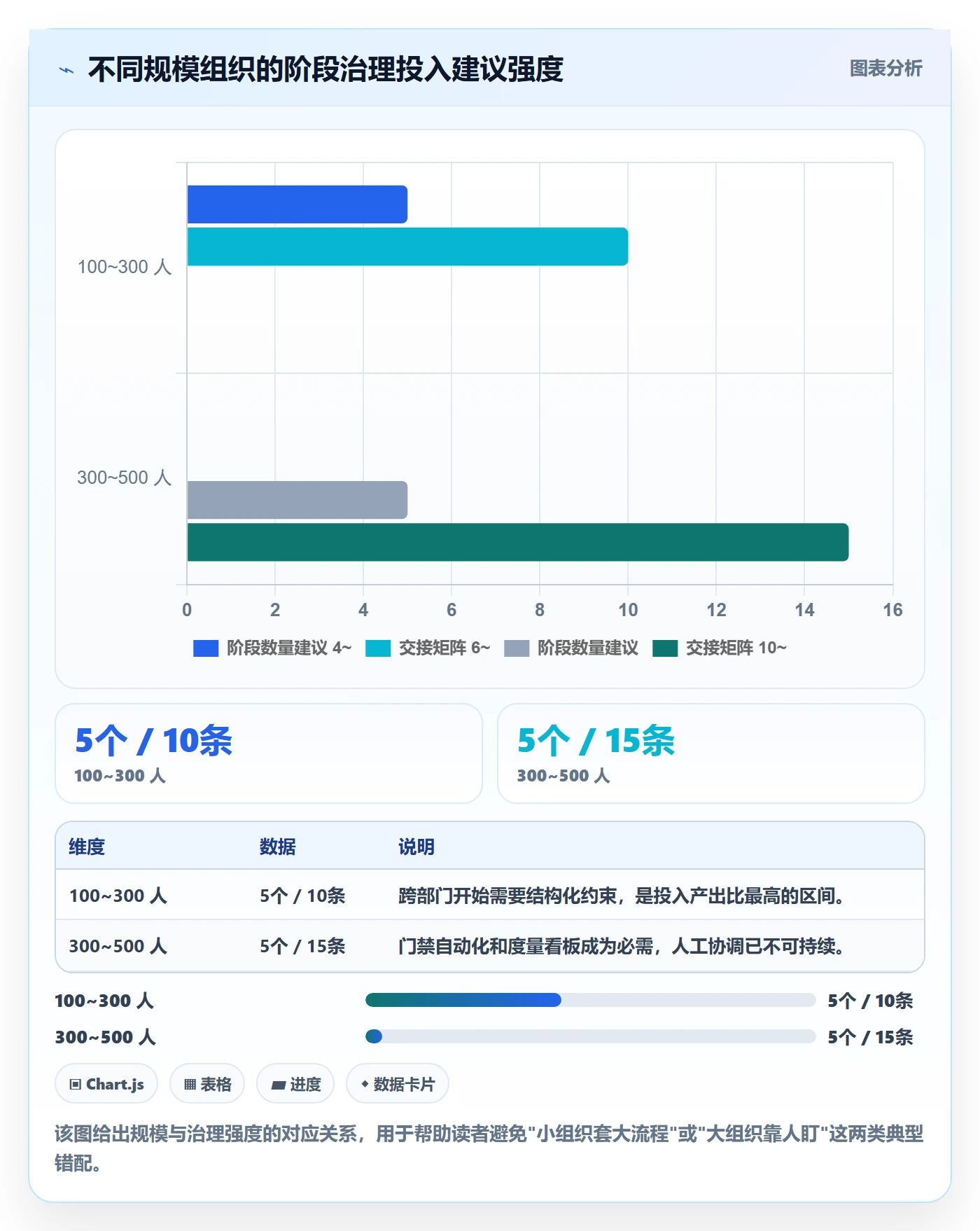Click the dark green bar for 300~500 人

coord(517,542)
